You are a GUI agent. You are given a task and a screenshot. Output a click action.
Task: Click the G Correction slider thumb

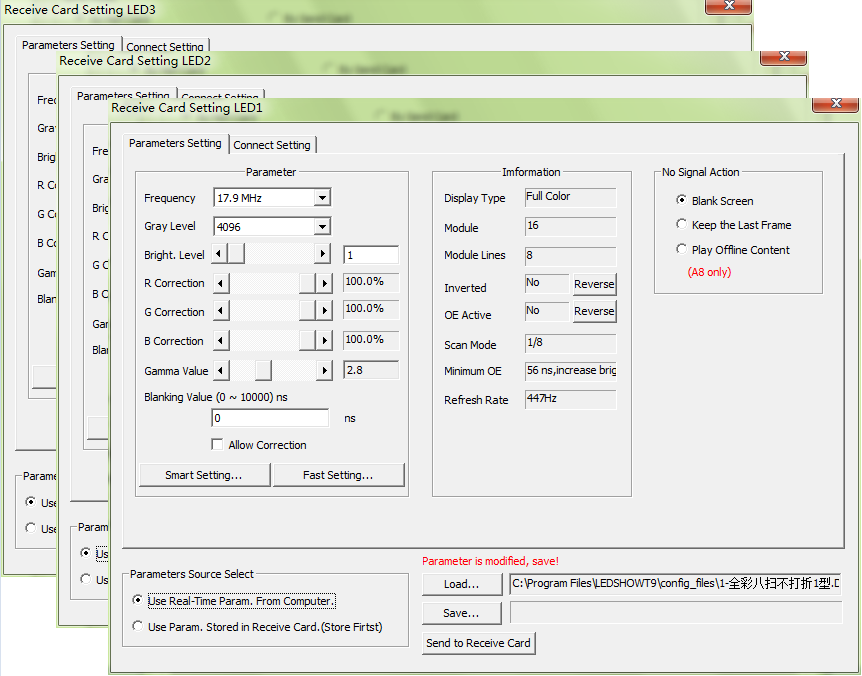coord(307,311)
